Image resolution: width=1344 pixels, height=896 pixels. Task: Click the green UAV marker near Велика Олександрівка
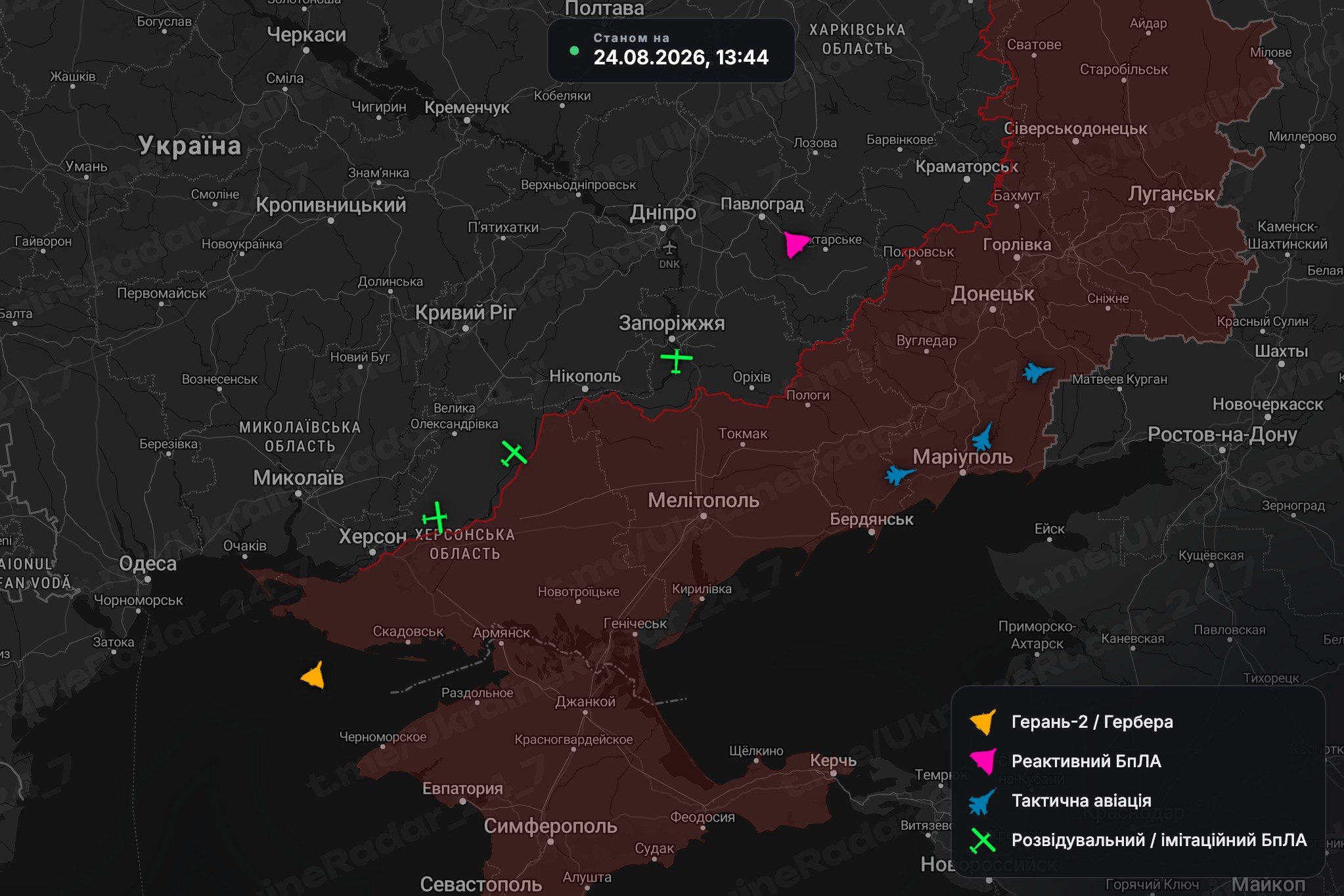(514, 453)
